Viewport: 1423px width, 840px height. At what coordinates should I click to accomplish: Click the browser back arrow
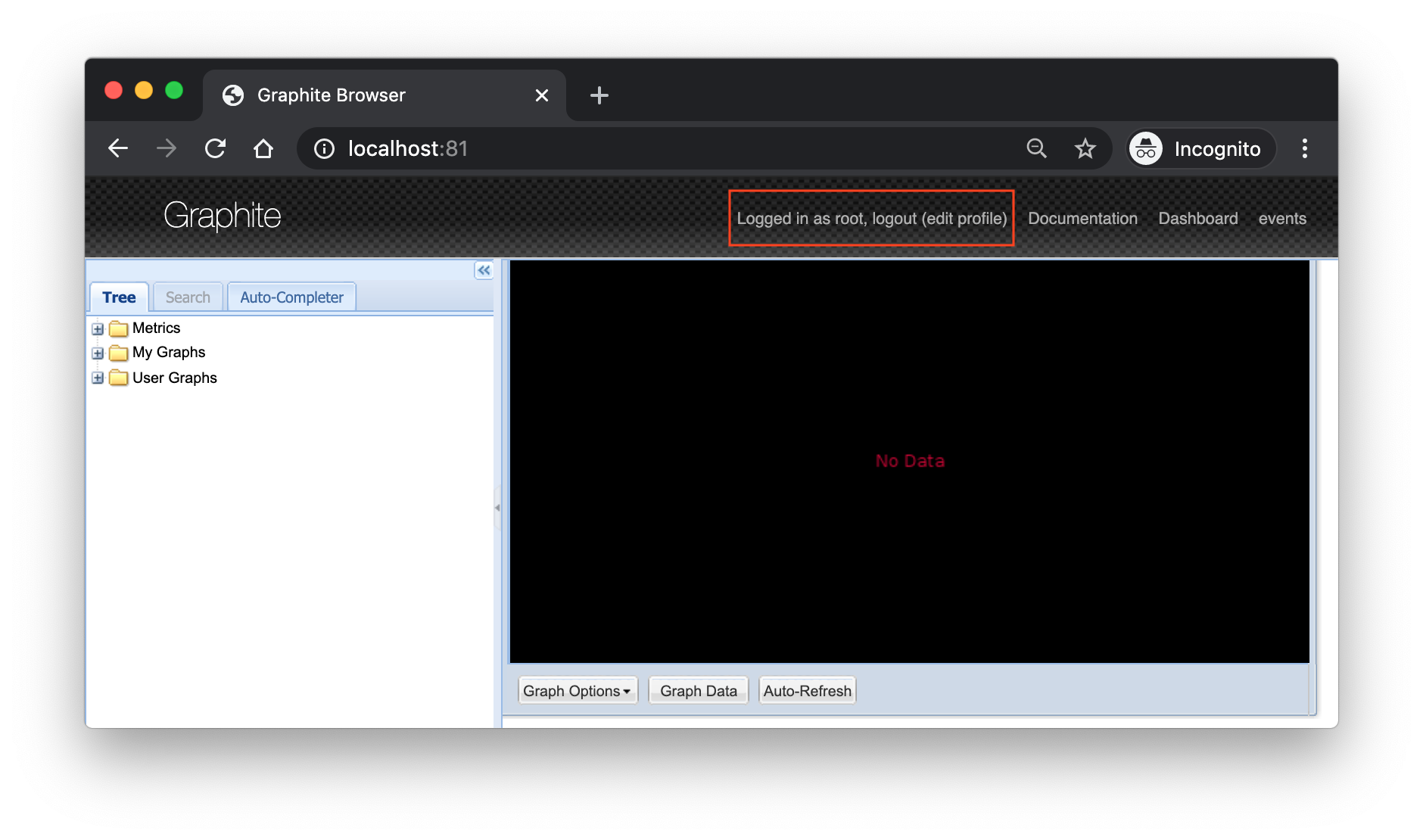pyautogui.click(x=118, y=148)
